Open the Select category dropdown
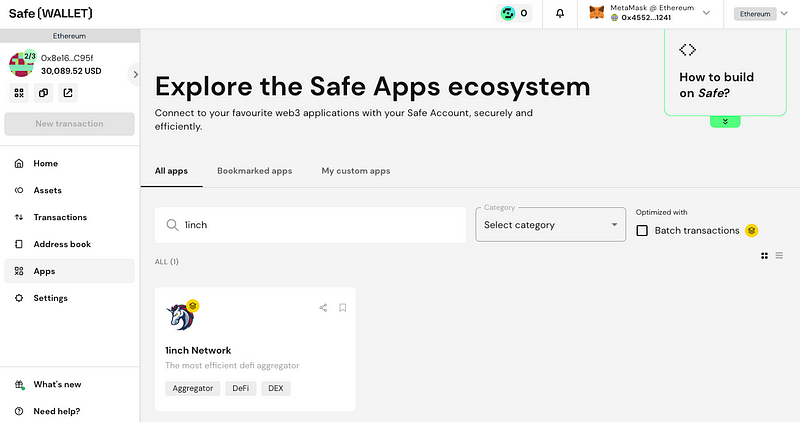 551,225
